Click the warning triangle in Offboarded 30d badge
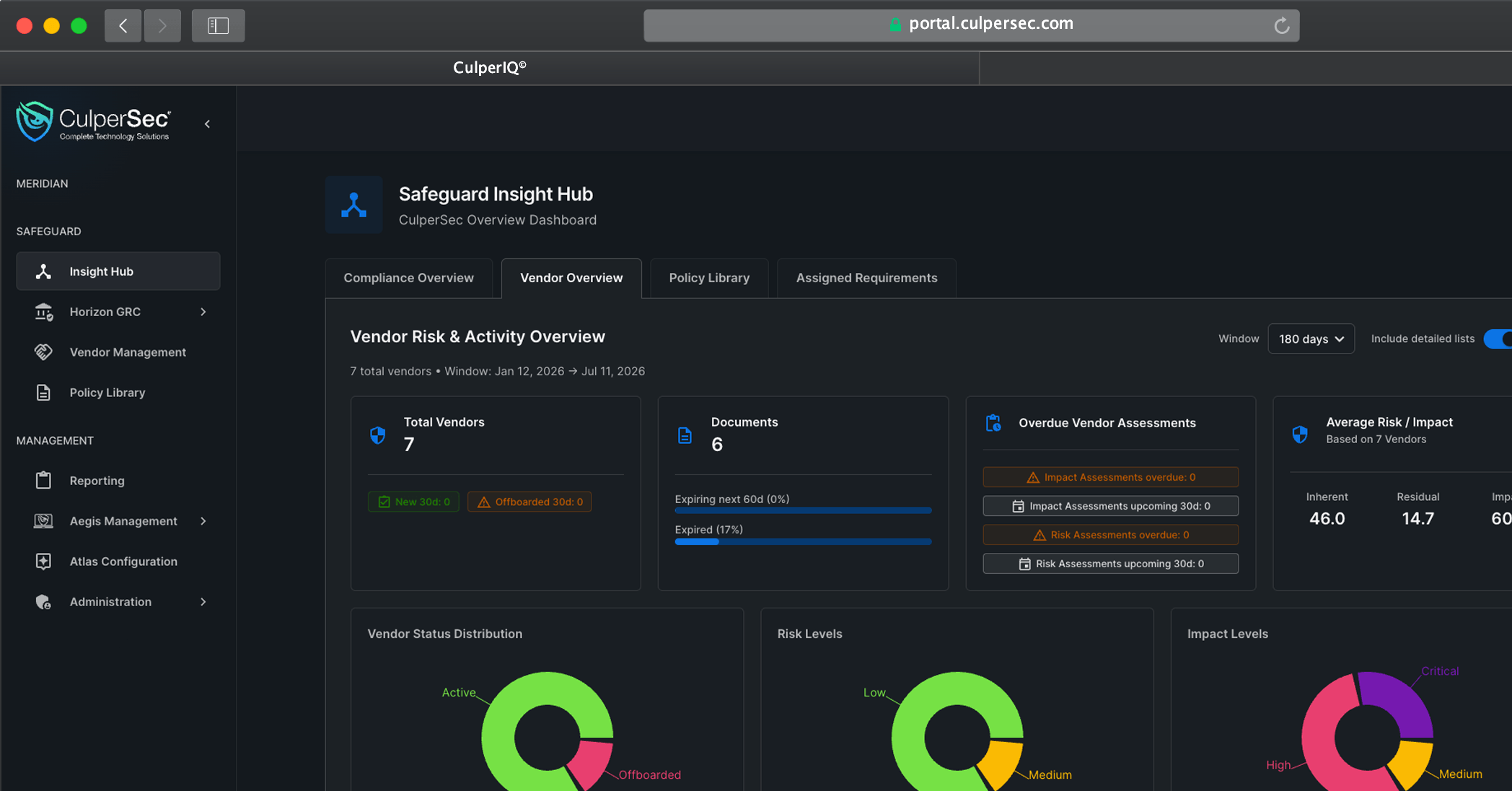The image size is (1512, 791). click(x=484, y=502)
